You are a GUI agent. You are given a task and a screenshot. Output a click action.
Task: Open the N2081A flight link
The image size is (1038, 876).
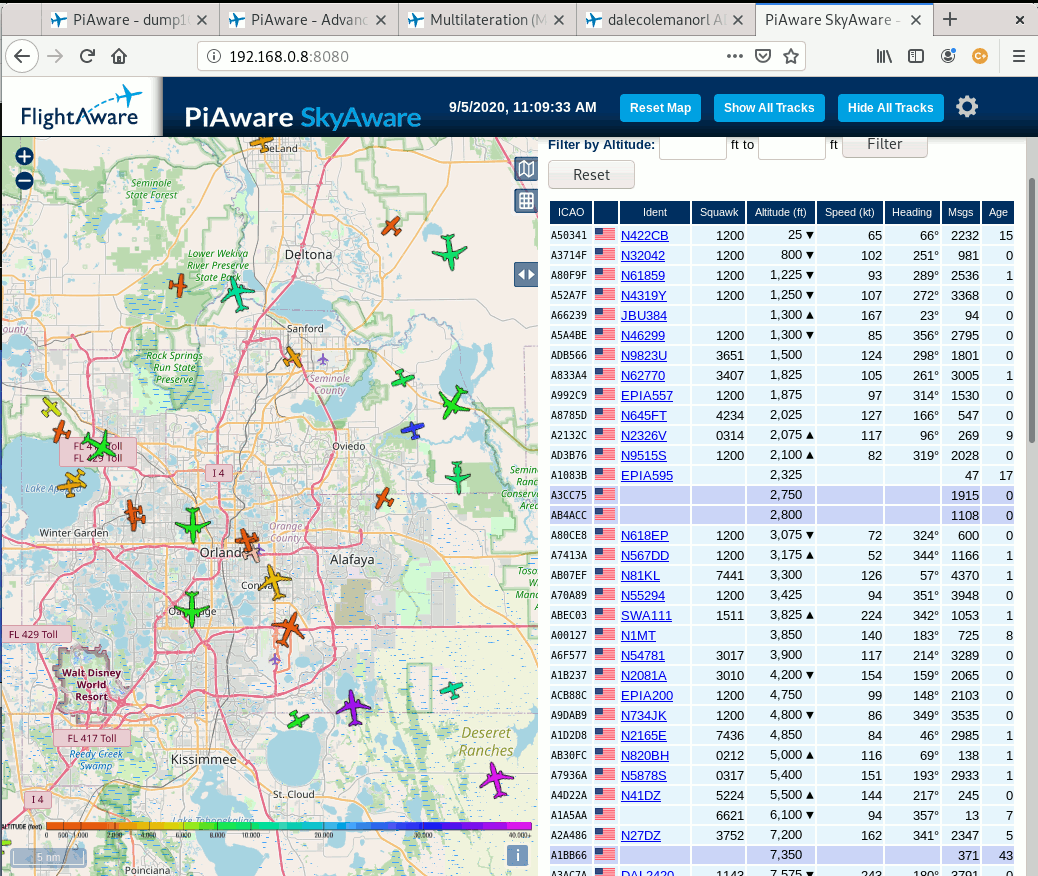pyautogui.click(x=644, y=675)
